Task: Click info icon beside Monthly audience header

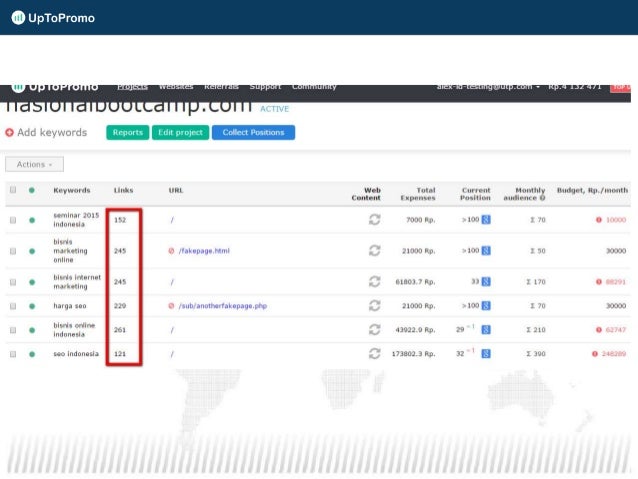Action: [542, 198]
